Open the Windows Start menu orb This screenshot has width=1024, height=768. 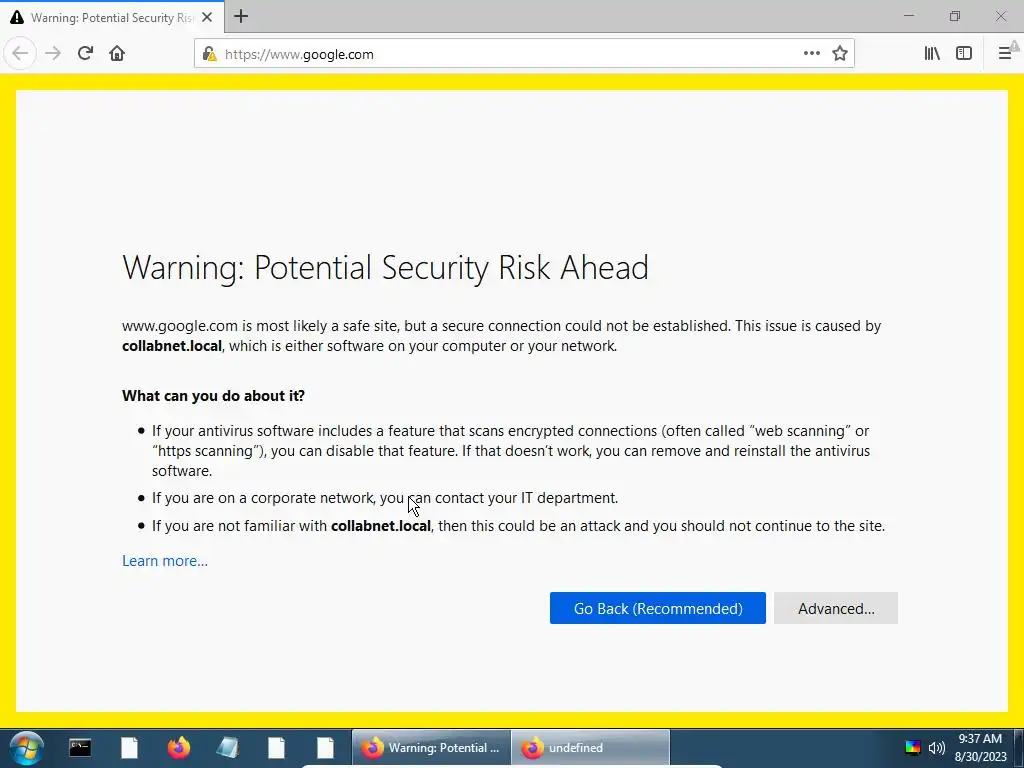27,748
